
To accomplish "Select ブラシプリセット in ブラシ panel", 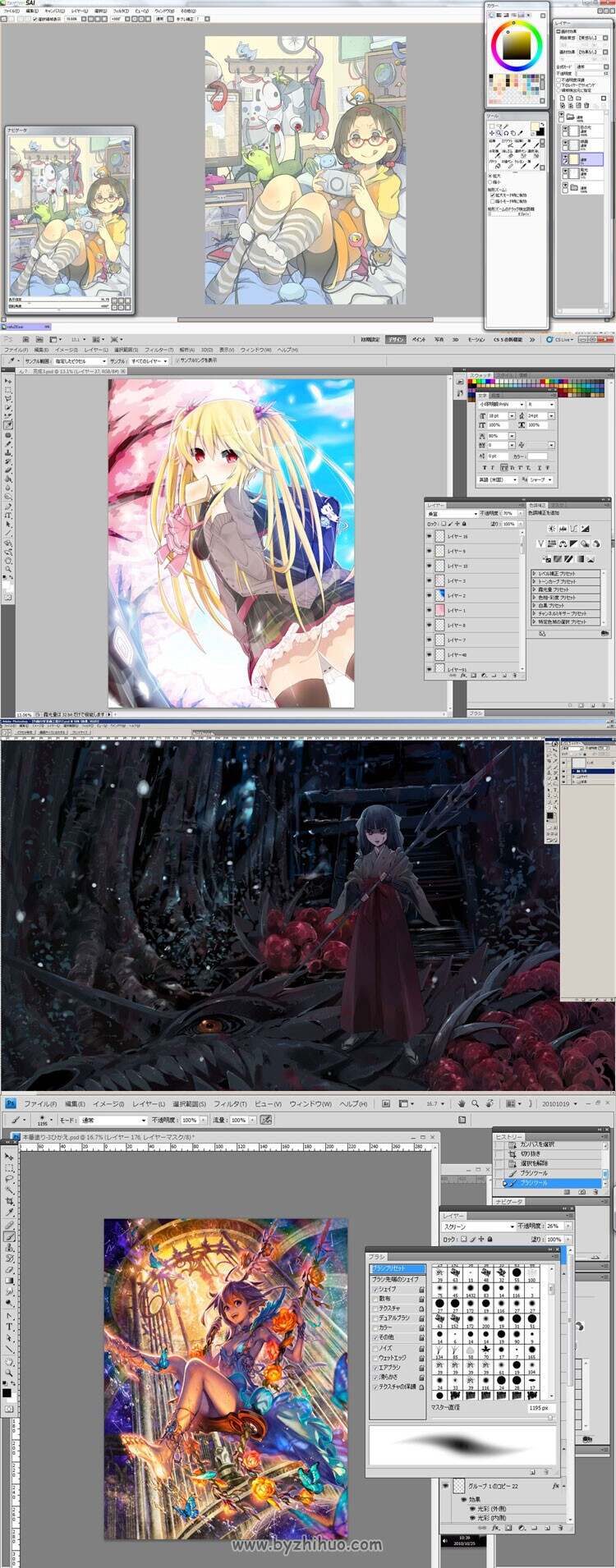I will tap(398, 1268).
